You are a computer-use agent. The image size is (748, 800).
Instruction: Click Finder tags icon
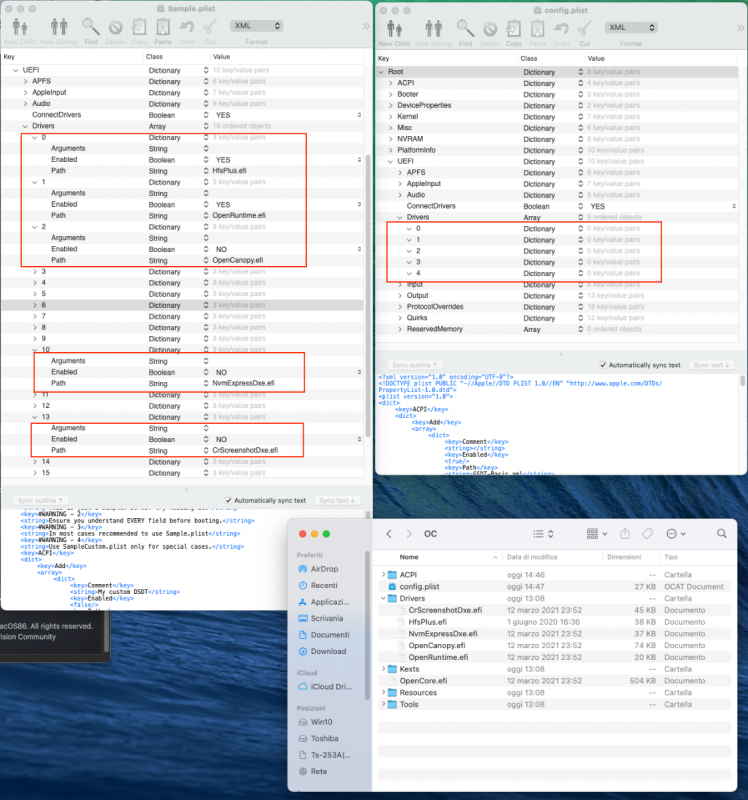click(647, 534)
